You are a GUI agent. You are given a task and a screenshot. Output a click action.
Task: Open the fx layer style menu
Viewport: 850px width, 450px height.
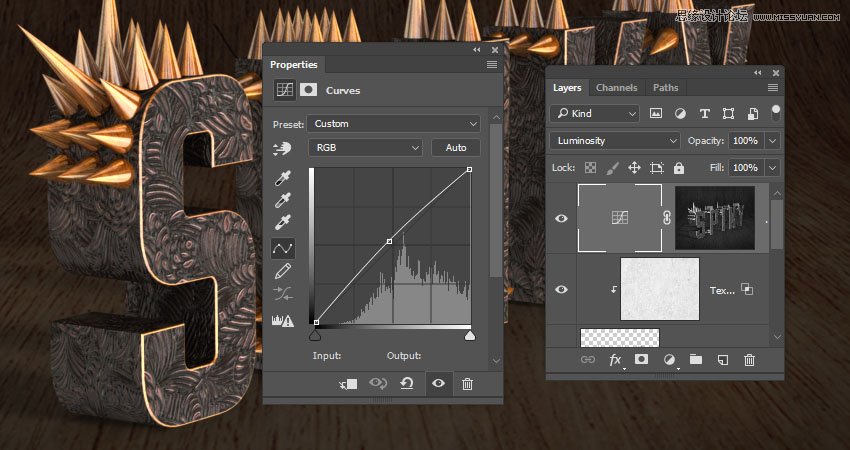coord(615,360)
